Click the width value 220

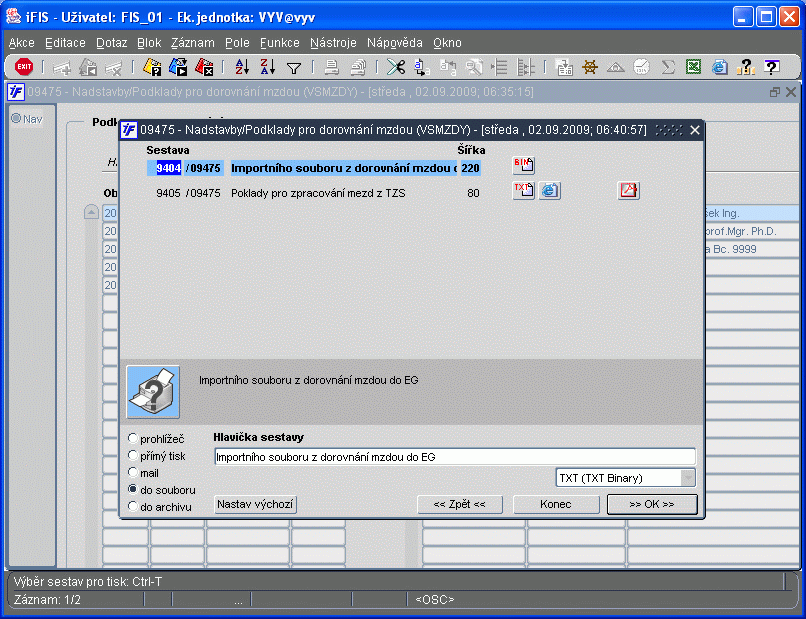tap(470, 168)
